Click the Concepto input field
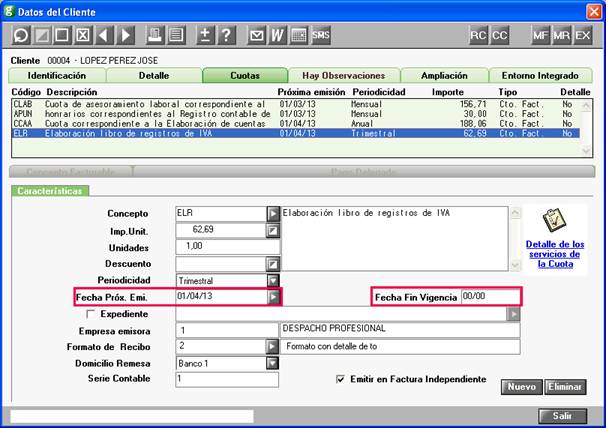The image size is (606, 428). tap(221, 214)
